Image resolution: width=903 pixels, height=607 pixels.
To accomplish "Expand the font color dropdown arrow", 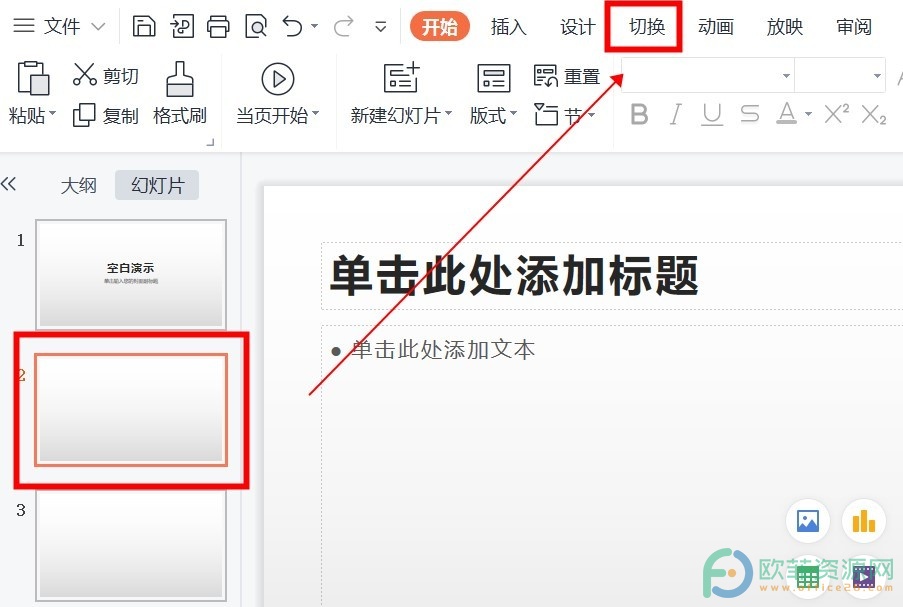I will (809, 114).
